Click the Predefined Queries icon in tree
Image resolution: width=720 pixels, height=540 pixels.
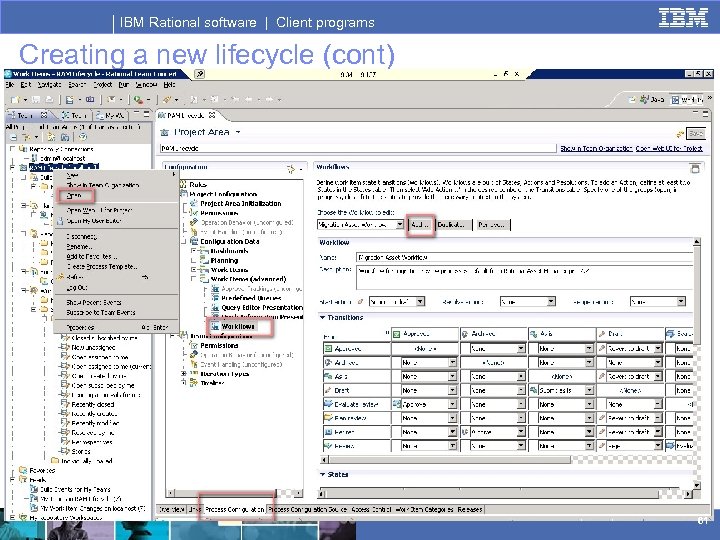pyautogui.click(x=216, y=297)
